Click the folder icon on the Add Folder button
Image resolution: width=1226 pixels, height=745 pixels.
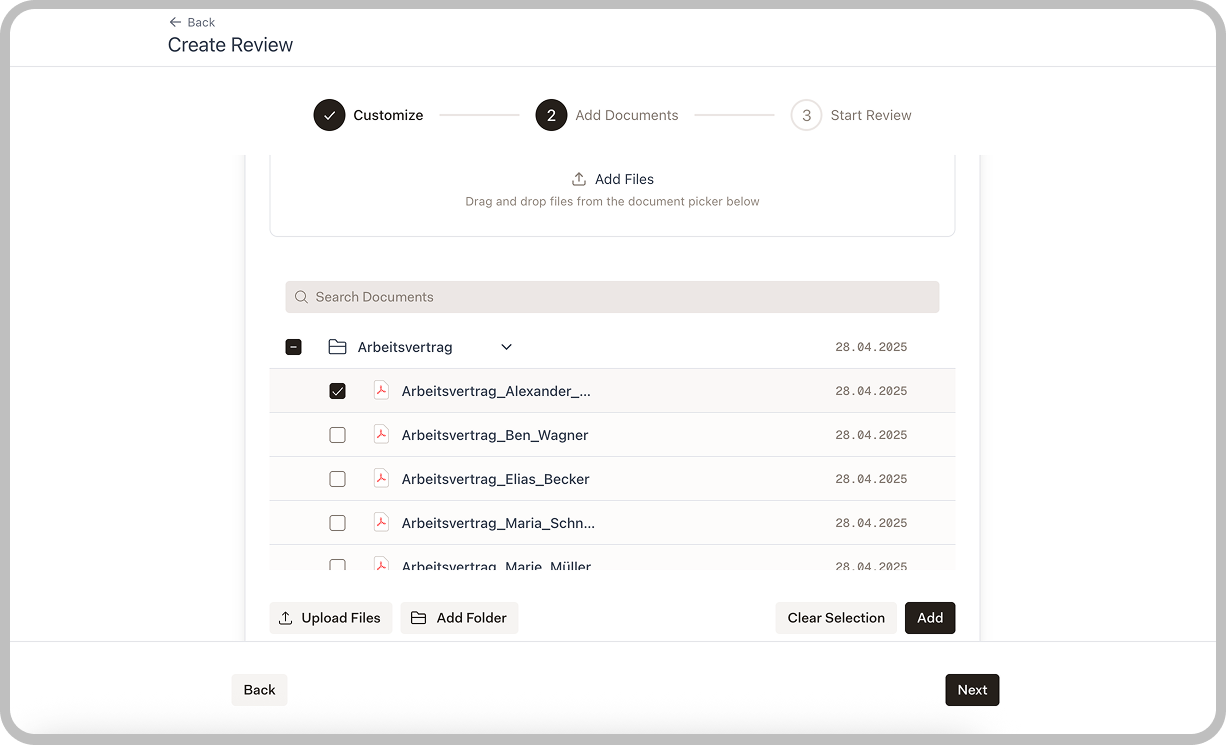coord(419,618)
